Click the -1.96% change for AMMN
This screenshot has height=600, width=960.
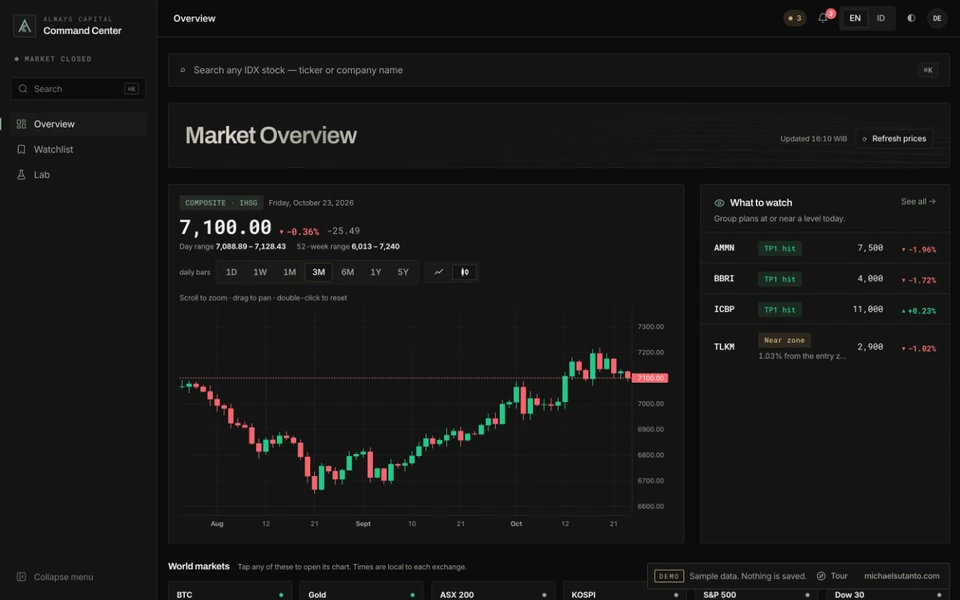[918, 249]
